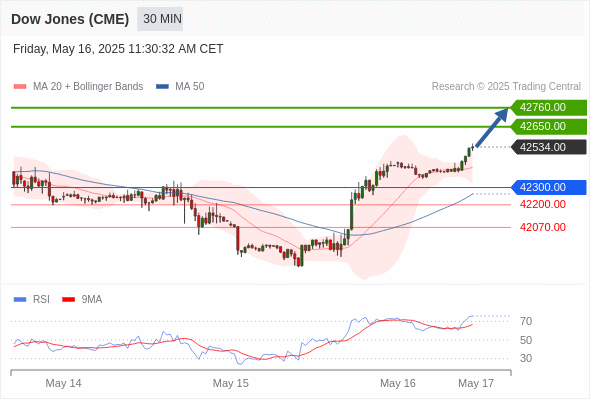Screen dimensions: 590x400
Task: Click the May 16 date axis label
Action: (x=398, y=383)
